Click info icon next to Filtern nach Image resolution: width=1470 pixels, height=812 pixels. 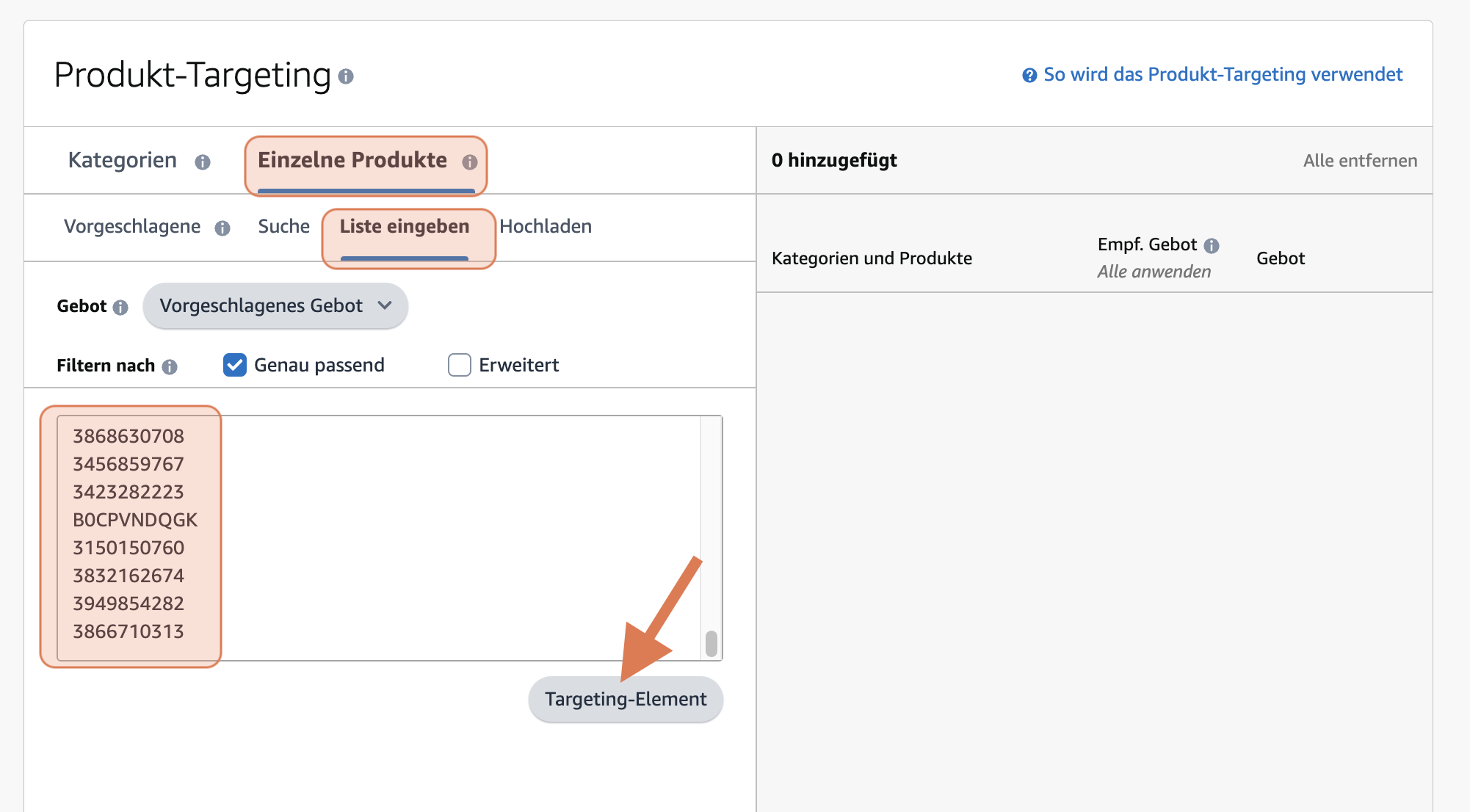(170, 366)
